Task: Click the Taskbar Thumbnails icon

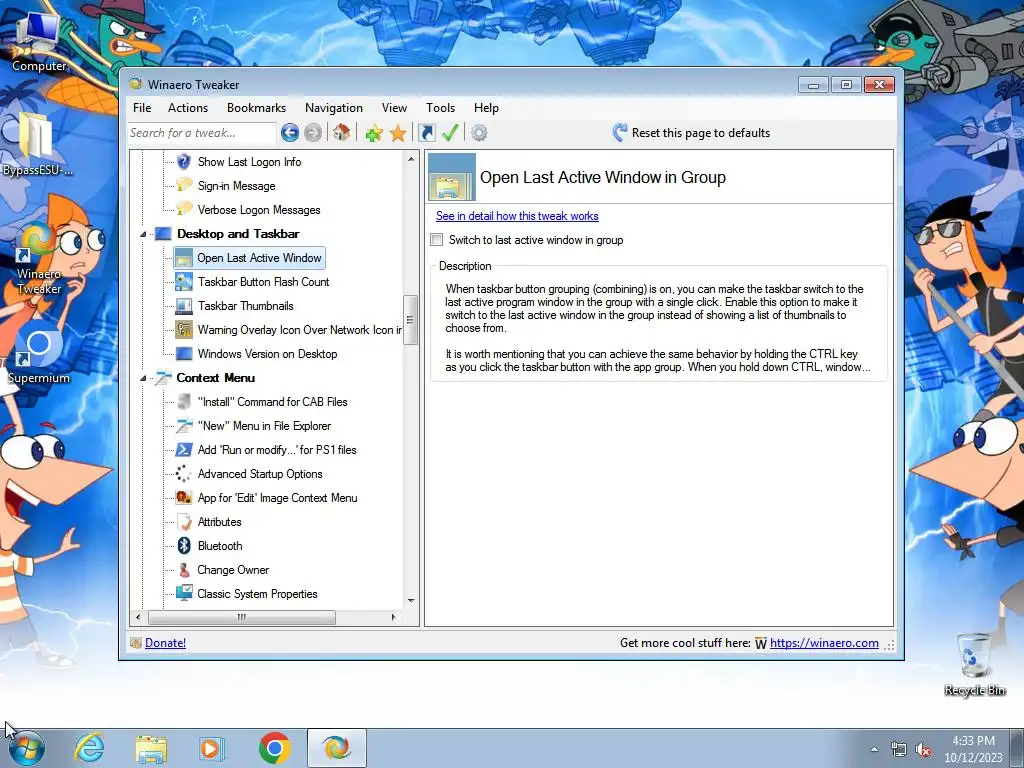Action: click(x=184, y=306)
